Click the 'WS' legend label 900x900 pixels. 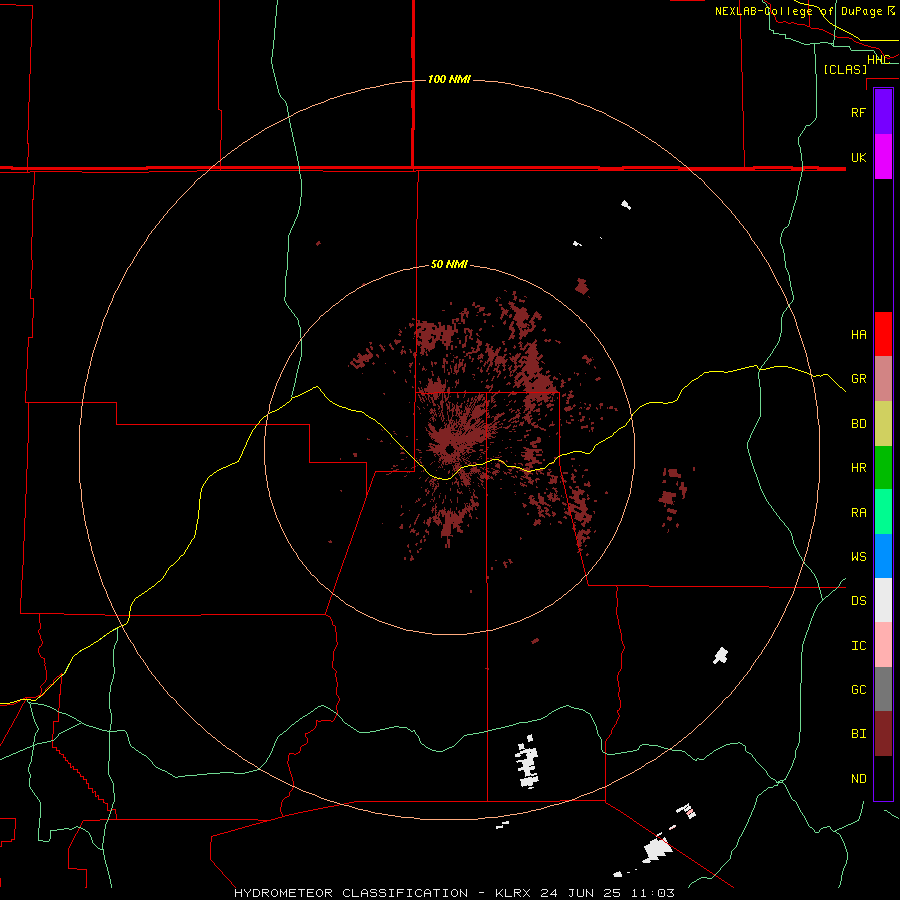click(x=858, y=557)
